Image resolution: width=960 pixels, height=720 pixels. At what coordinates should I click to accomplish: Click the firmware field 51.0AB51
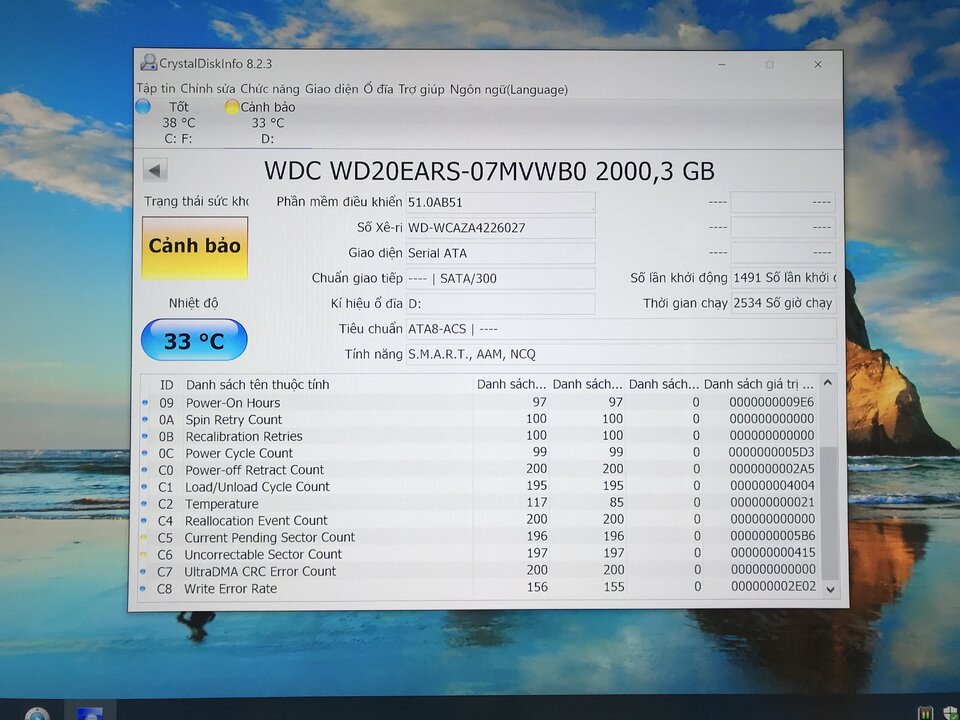tap(500, 203)
